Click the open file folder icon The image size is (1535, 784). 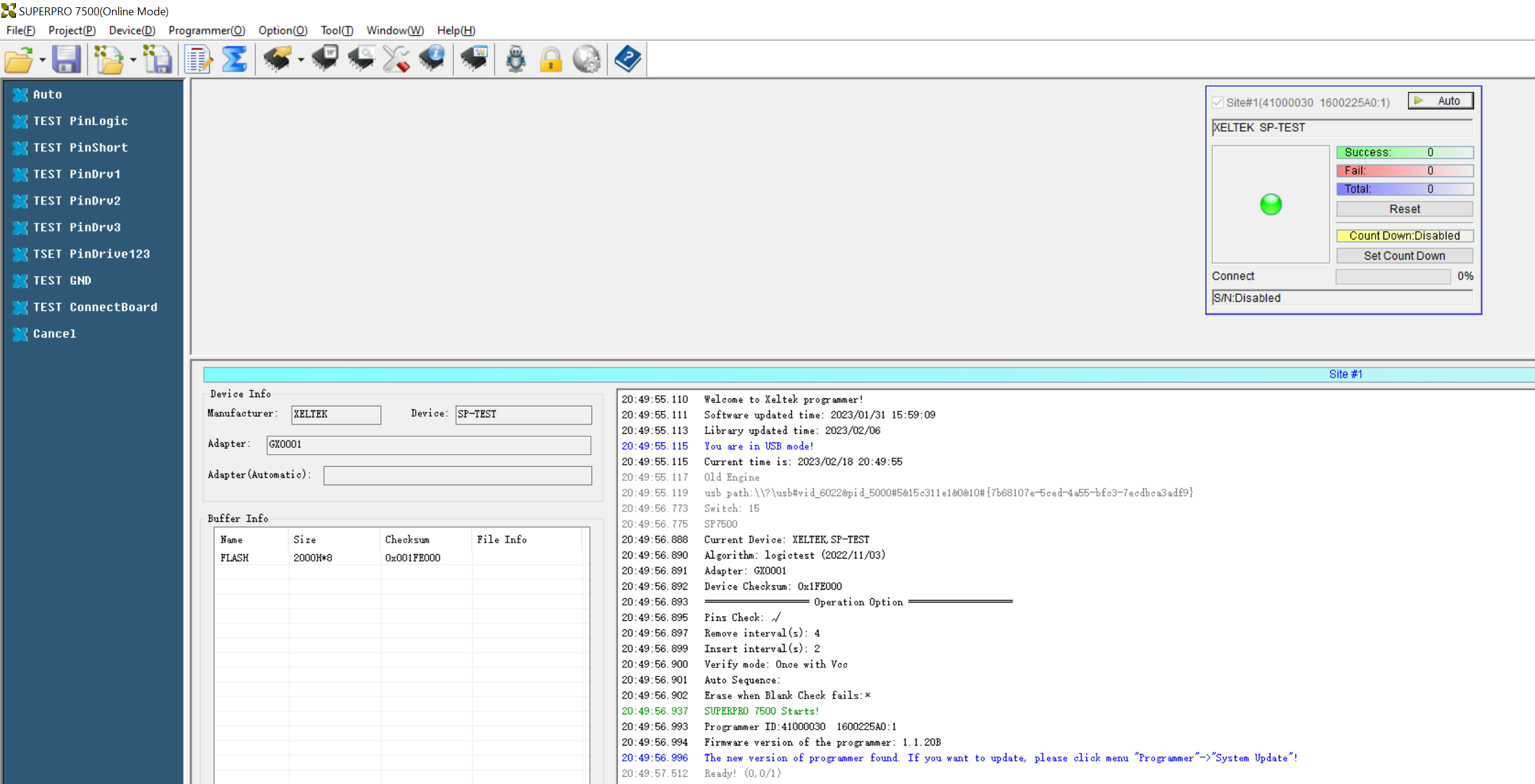click(18, 60)
